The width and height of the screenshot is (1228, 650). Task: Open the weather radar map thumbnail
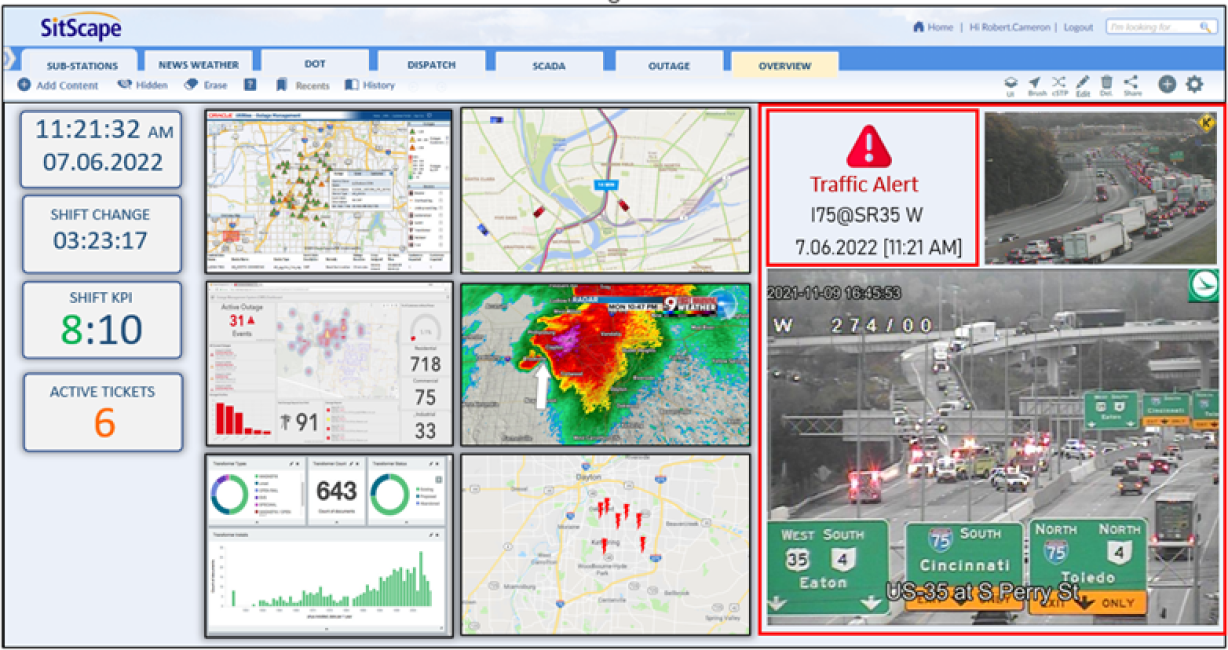605,364
